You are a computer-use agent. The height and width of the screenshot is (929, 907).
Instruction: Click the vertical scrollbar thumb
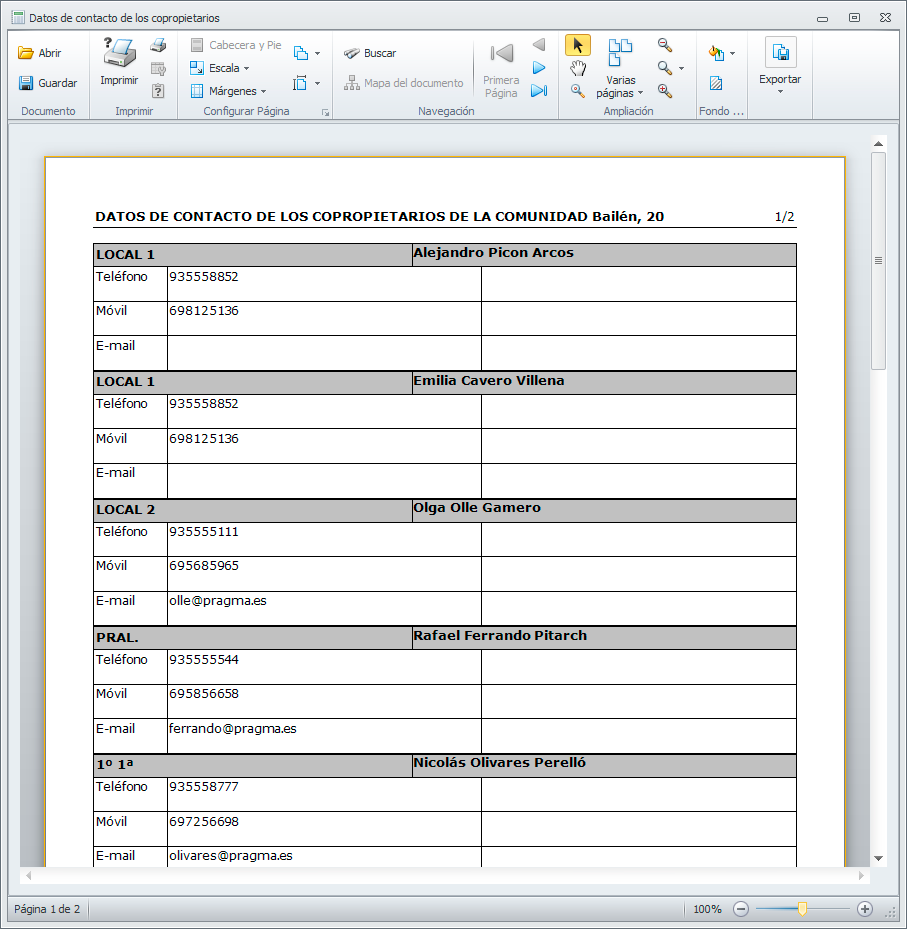[879, 261]
